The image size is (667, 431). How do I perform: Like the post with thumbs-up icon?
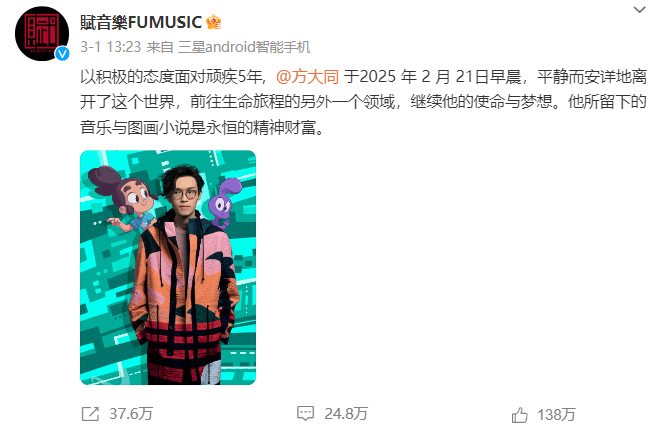[519, 415]
